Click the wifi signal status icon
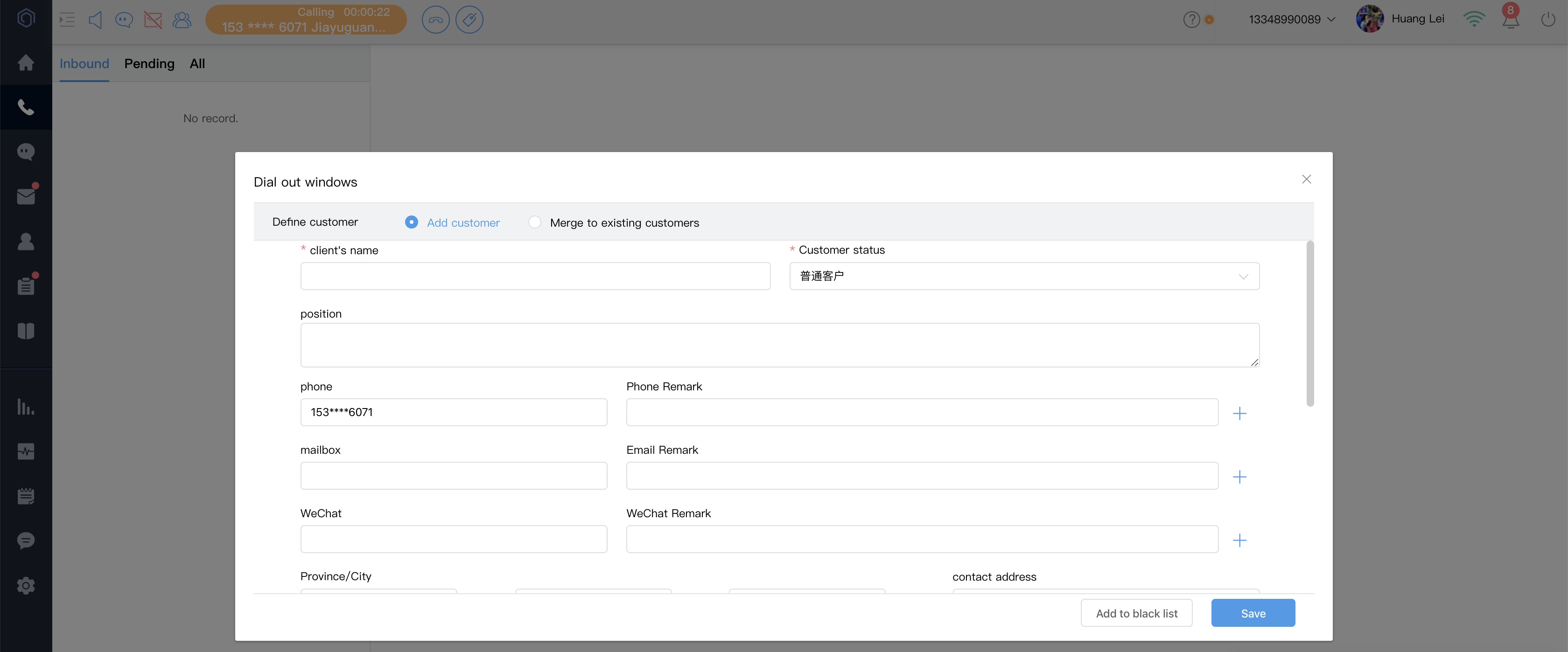The width and height of the screenshot is (1568, 652). click(1474, 20)
